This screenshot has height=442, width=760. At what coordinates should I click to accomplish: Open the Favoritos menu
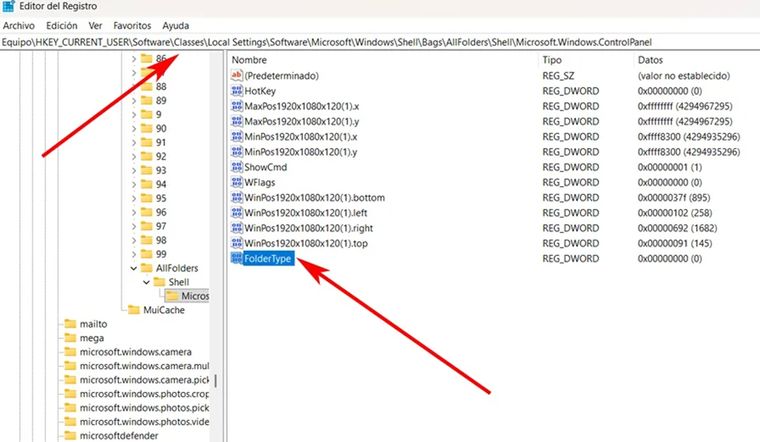click(x=133, y=25)
